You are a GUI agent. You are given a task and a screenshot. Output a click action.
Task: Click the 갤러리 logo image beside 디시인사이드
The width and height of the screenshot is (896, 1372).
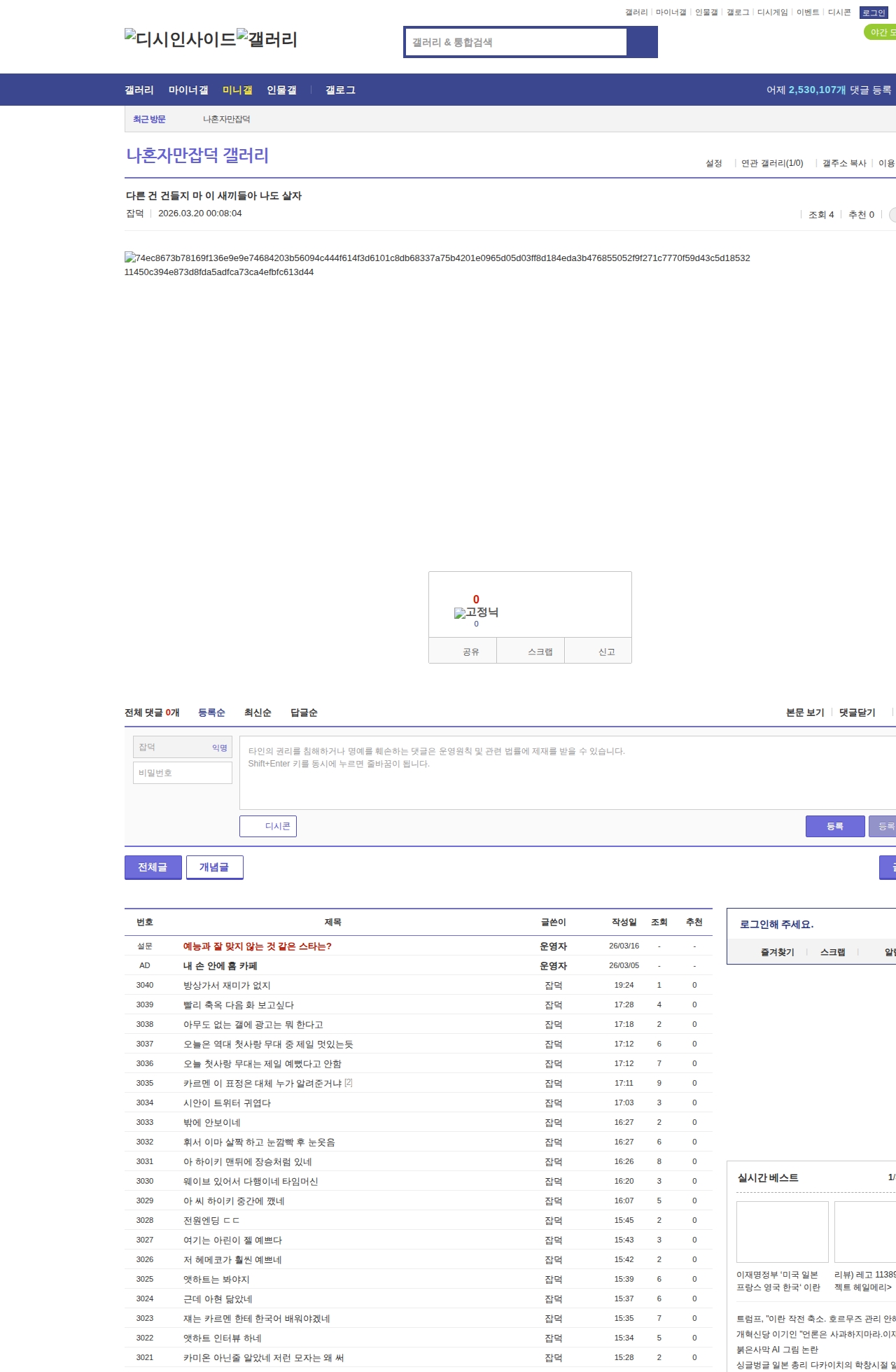[267, 39]
